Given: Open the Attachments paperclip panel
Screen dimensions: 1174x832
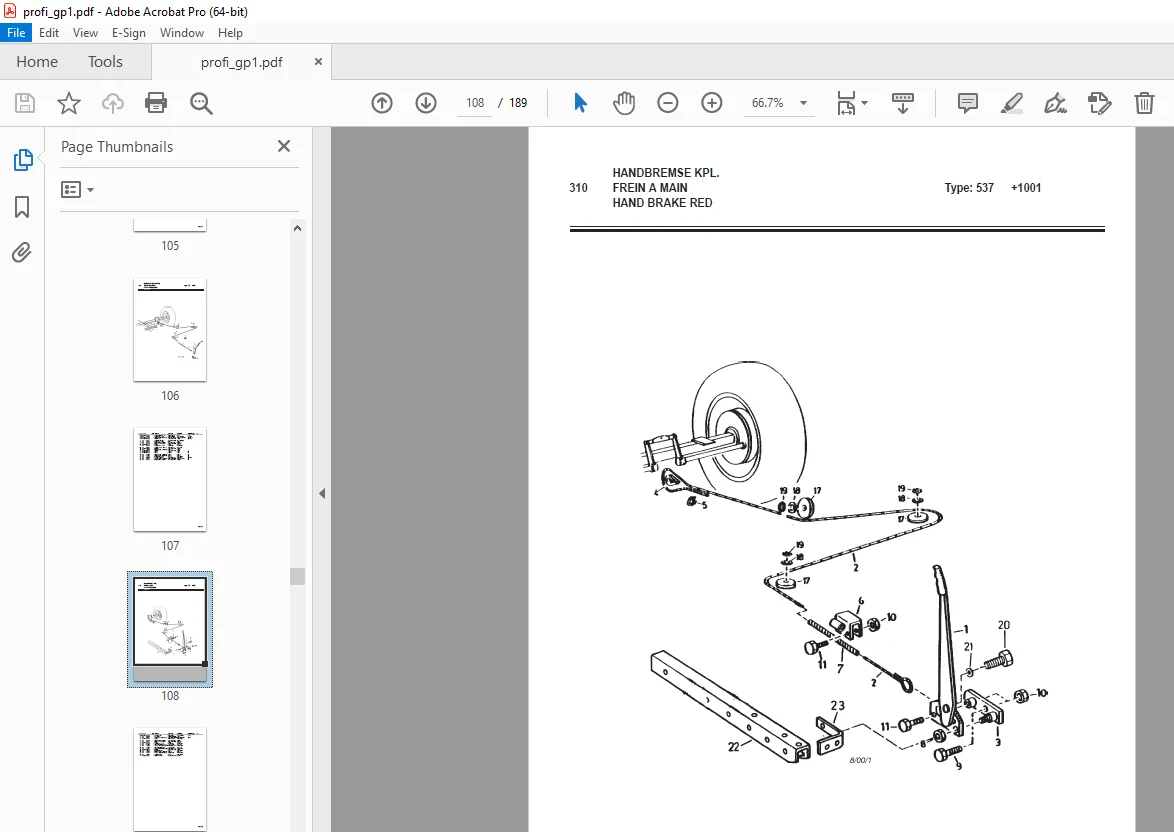Looking at the screenshot, I should [x=22, y=252].
